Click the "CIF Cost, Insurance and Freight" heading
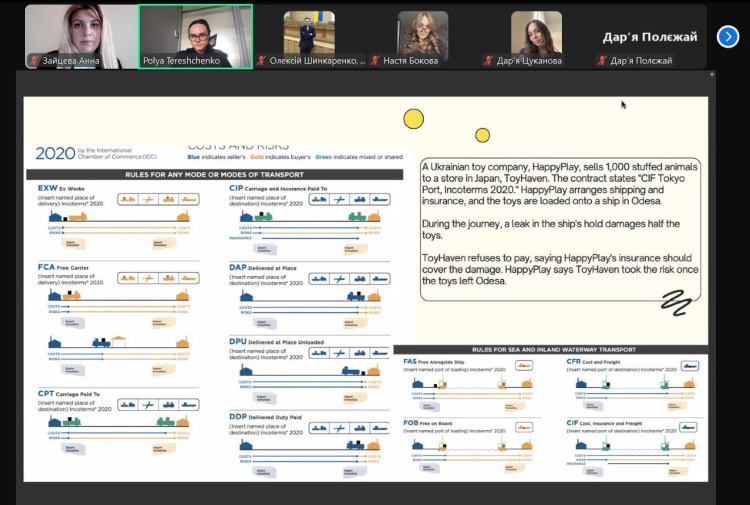750x505 pixels. 604,423
